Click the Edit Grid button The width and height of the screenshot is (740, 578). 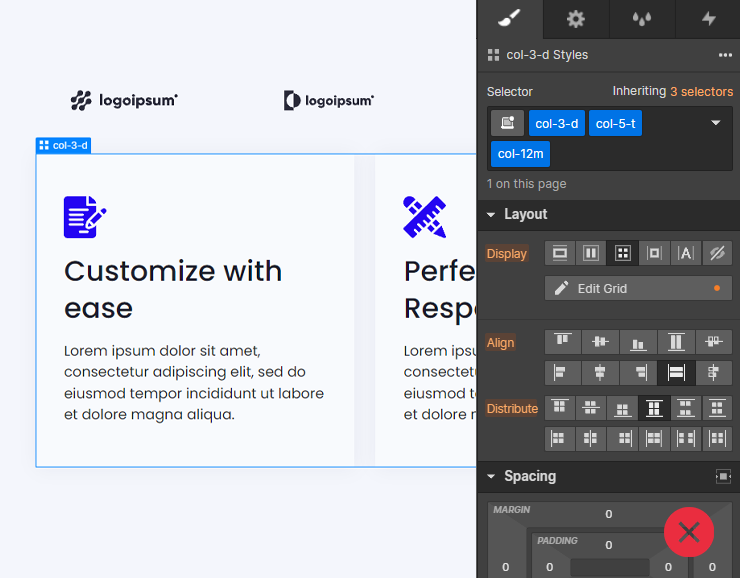point(638,288)
